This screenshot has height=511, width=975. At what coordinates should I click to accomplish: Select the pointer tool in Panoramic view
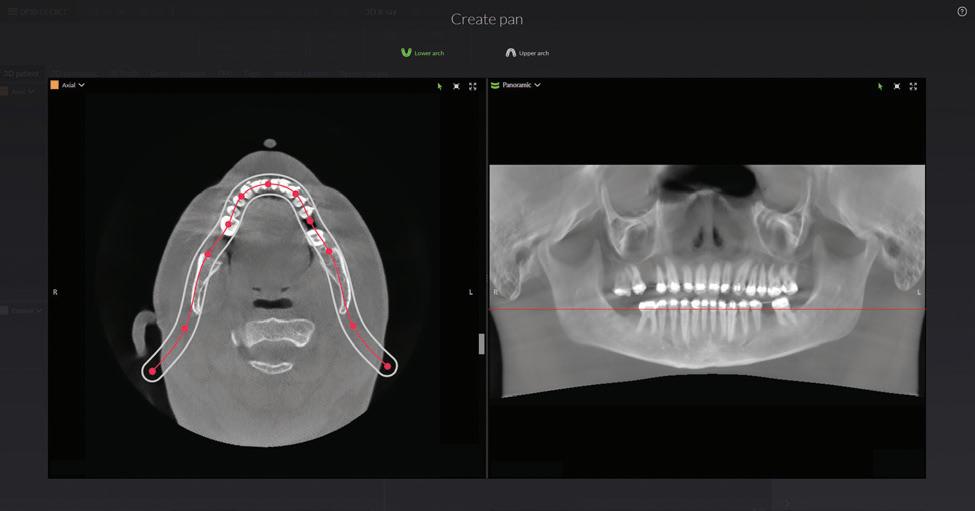click(880, 86)
